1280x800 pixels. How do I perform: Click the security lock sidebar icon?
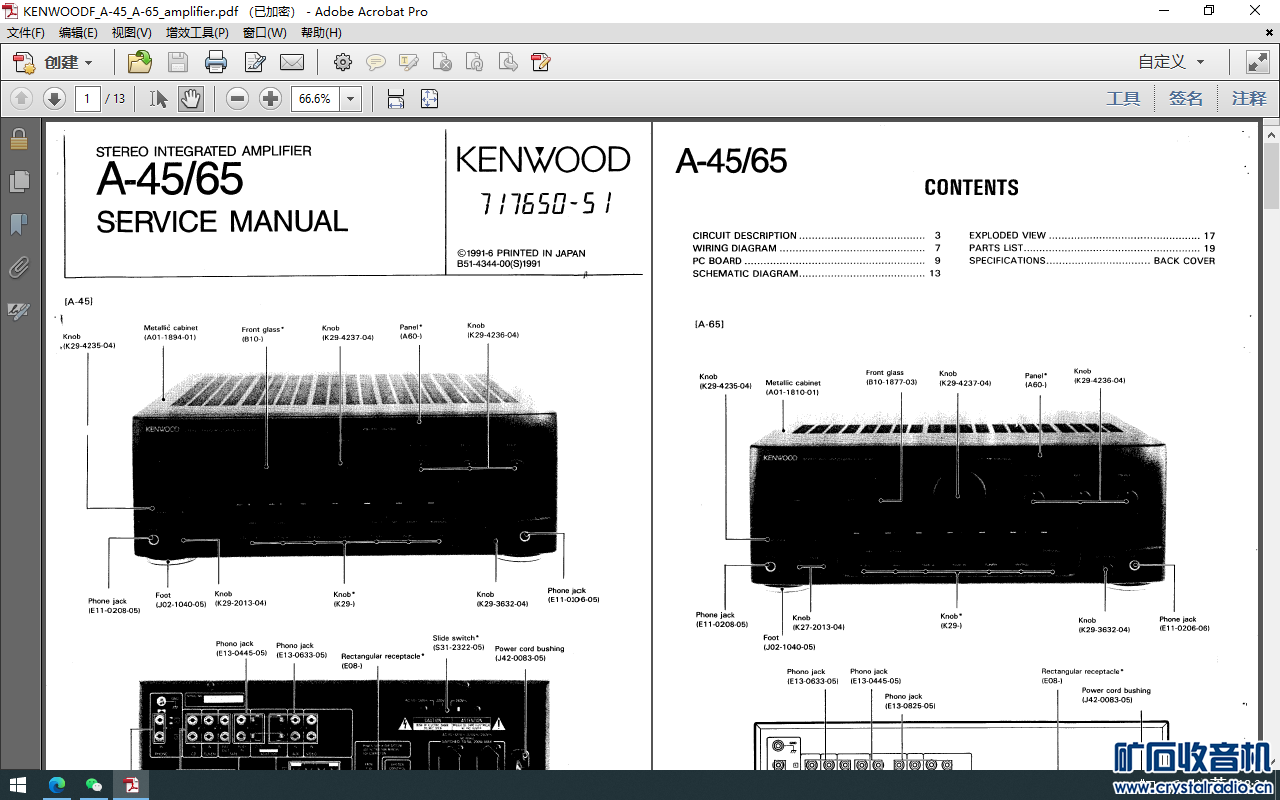19,139
